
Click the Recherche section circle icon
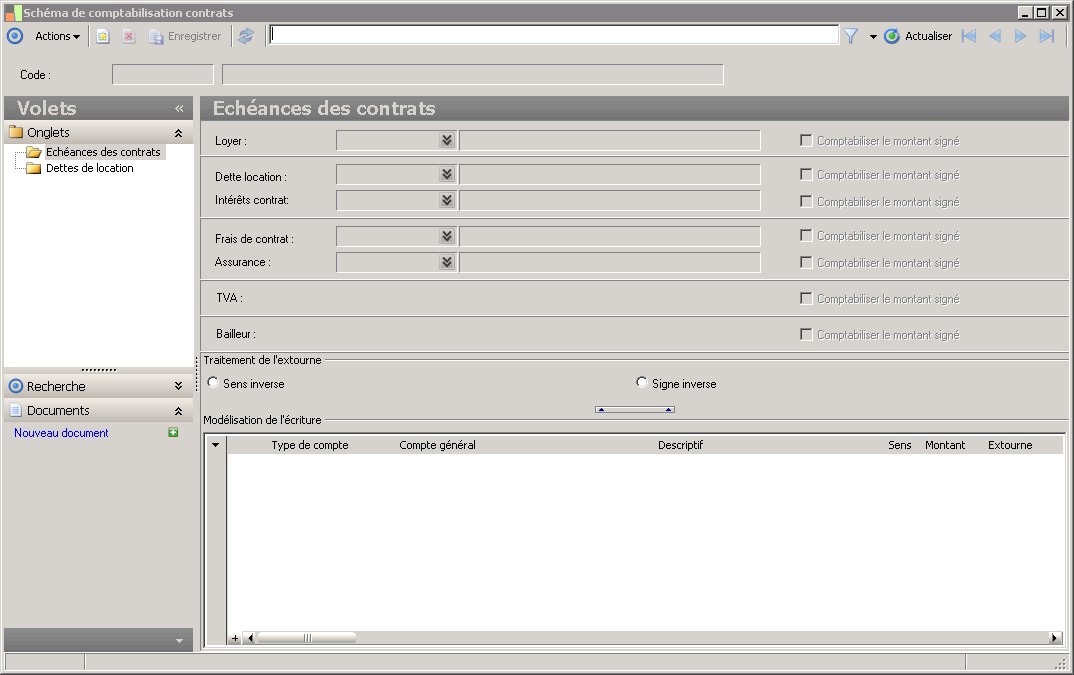(16, 386)
